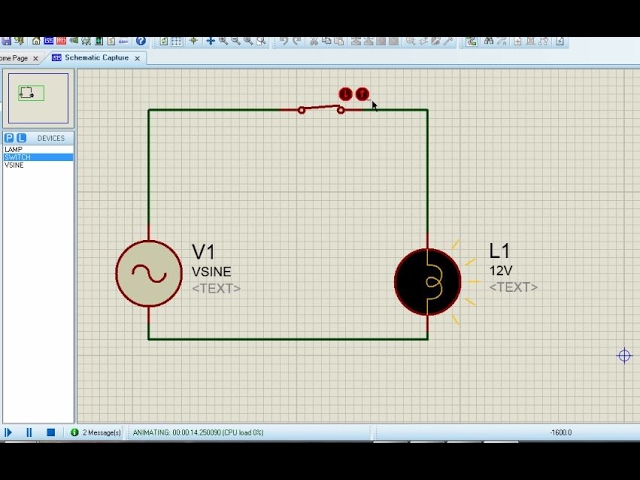640x480 pixels.
Task: Click the switch close (down arrow) actuator
Action: [345, 94]
